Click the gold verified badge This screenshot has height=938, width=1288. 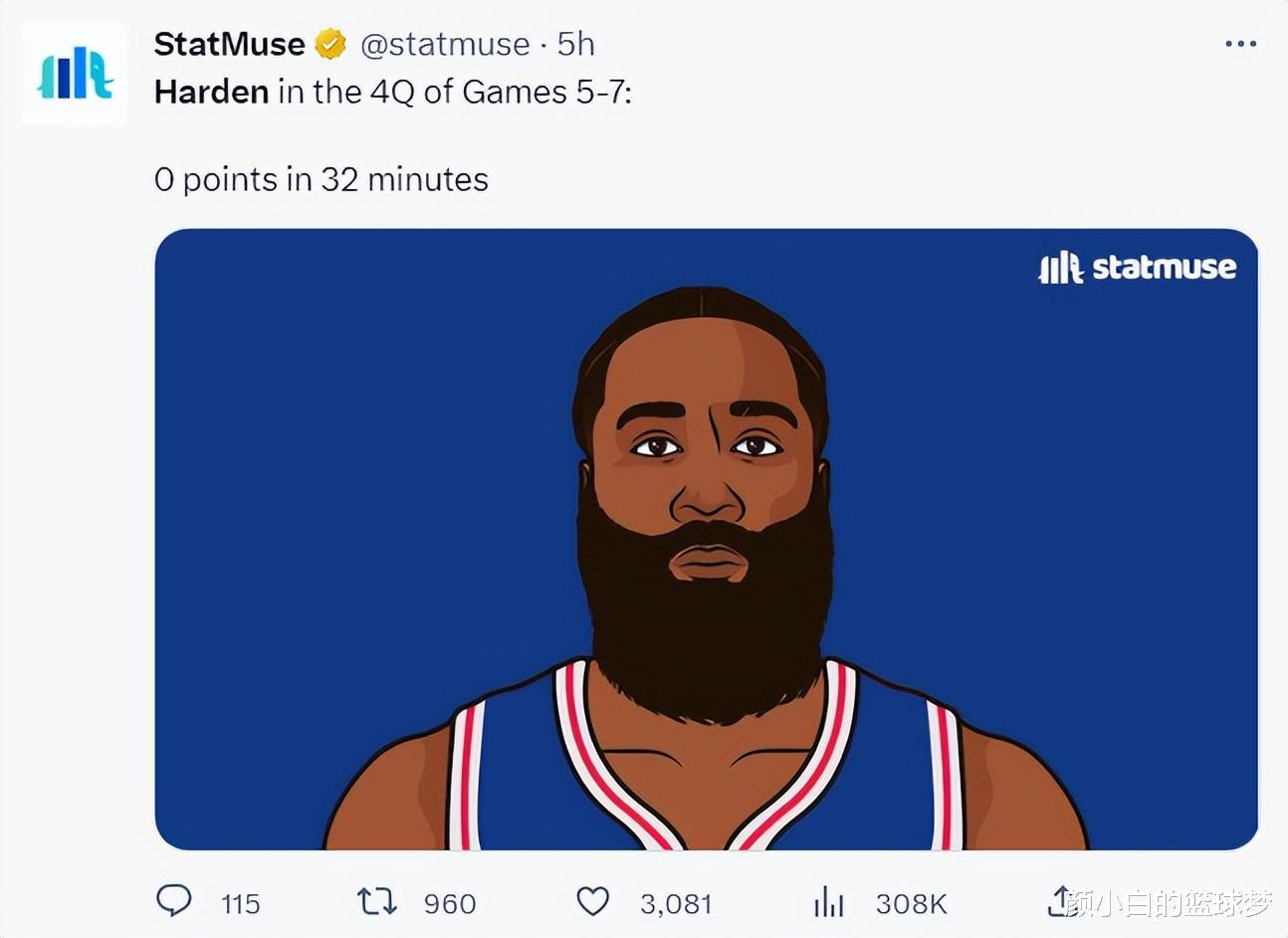pos(330,44)
